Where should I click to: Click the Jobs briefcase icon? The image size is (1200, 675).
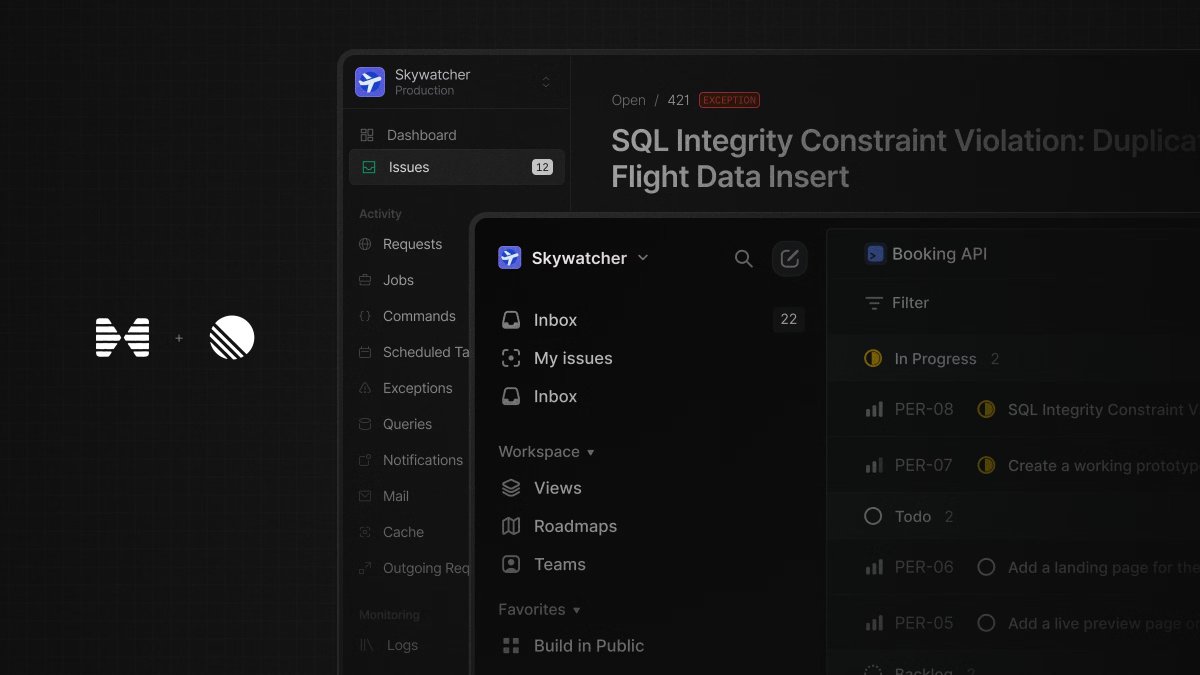(x=365, y=280)
